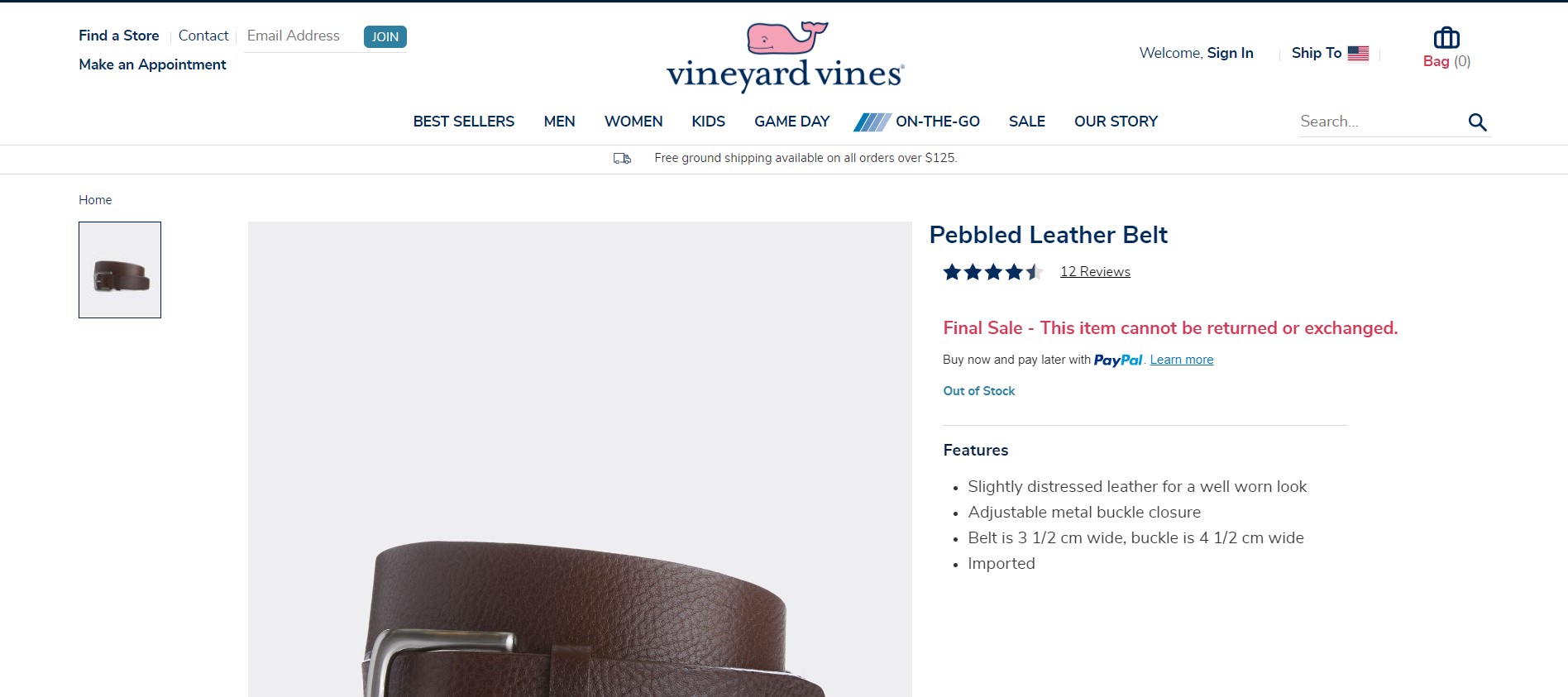
Task: Click the shipping truck icon
Action: [x=622, y=158]
